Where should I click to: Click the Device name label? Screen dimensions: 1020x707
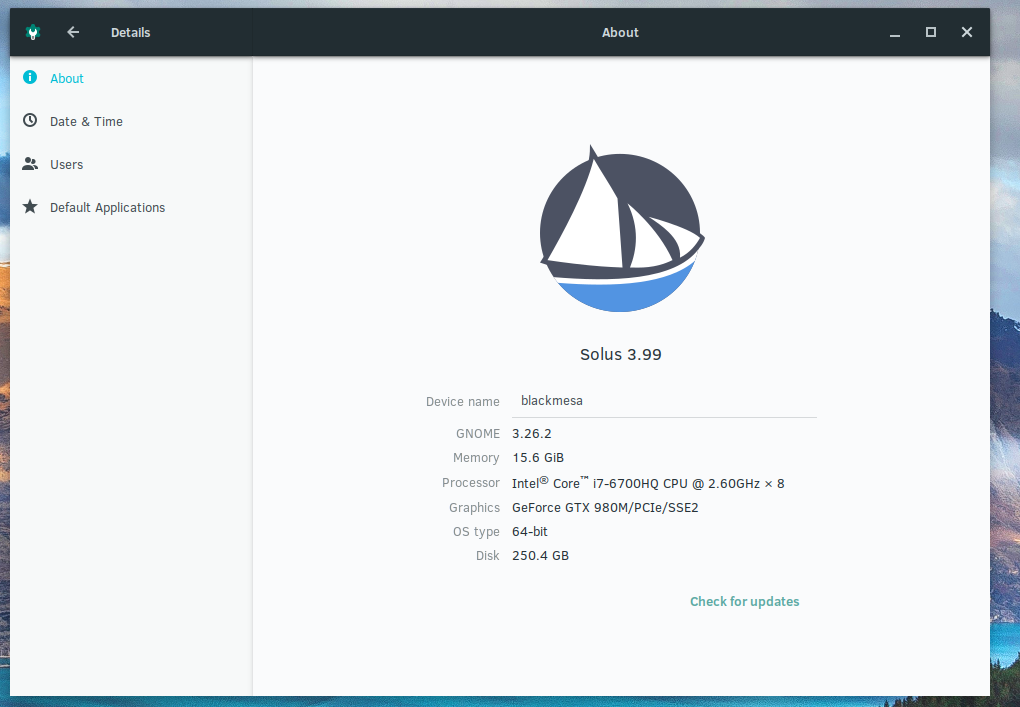coord(463,402)
